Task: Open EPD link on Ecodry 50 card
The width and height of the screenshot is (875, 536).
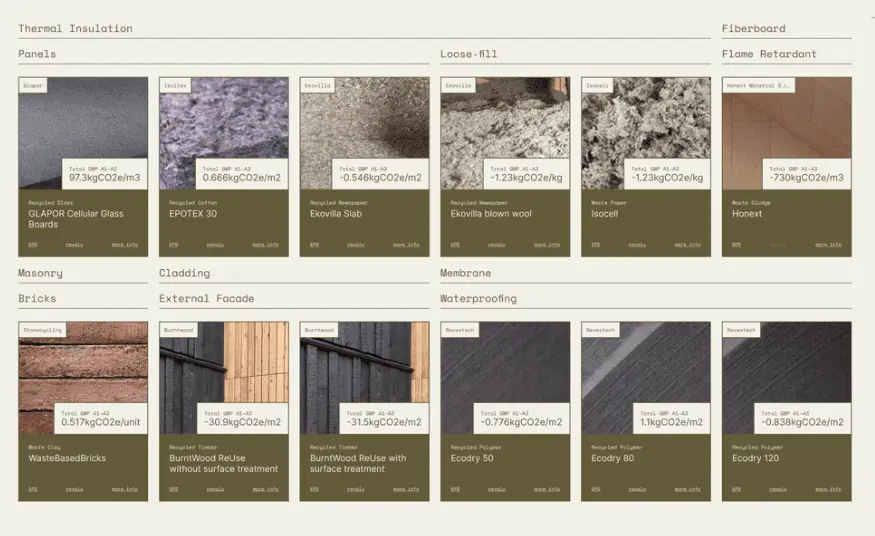Action: click(x=455, y=489)
